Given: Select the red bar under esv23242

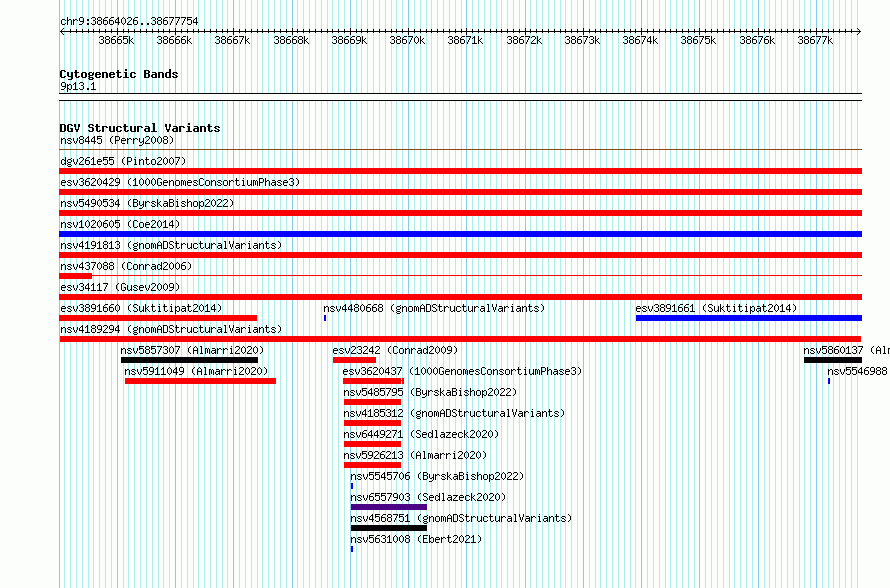Looking at the screenshot, I should tap(355, 360).
